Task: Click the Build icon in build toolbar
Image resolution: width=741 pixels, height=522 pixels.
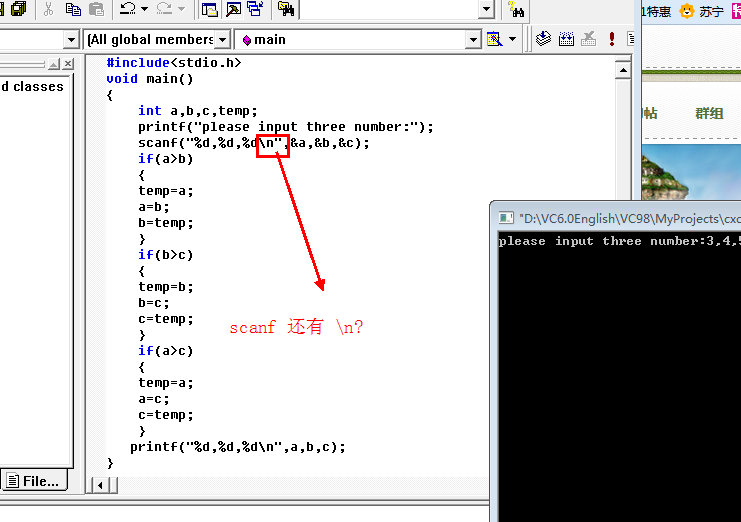Action: 566,39
